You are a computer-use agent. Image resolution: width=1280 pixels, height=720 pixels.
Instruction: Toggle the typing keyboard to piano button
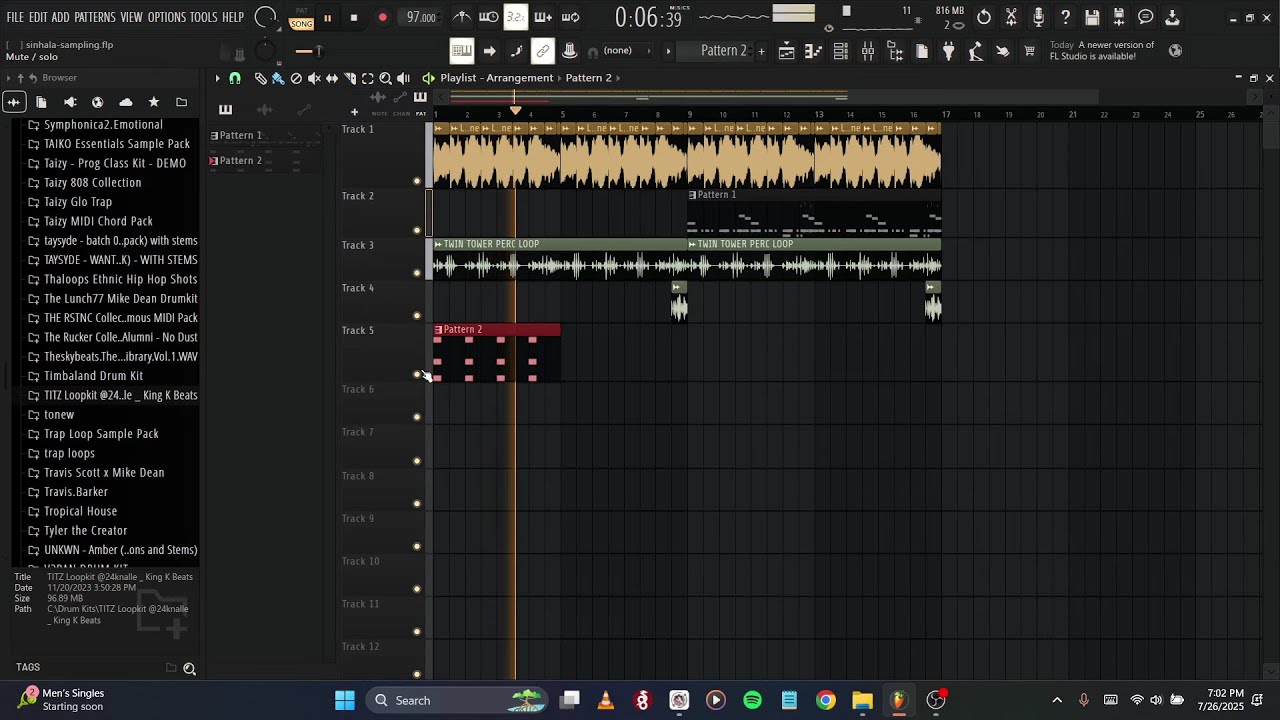click(x=462, y=51)
